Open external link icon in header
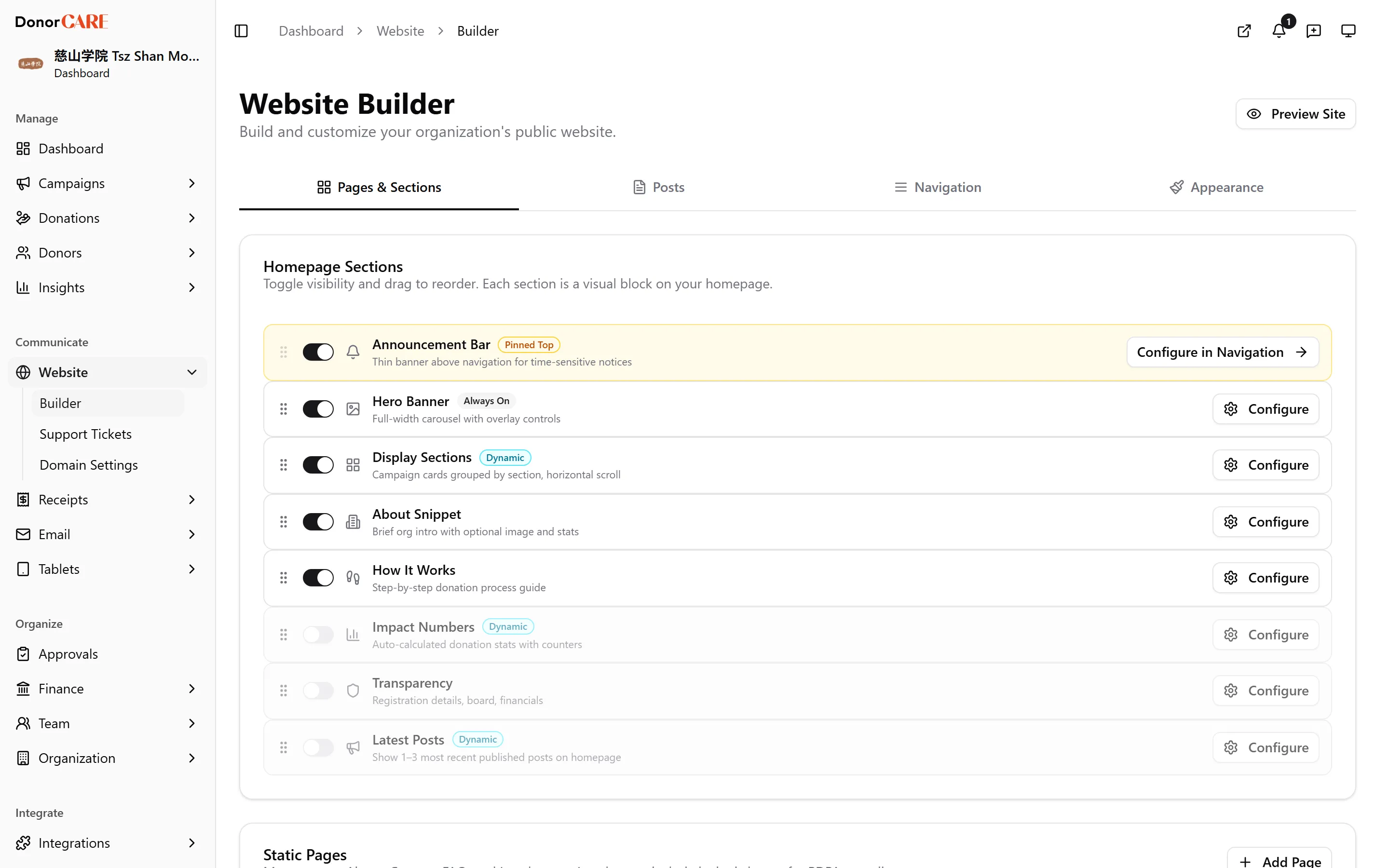1389x868 pixels. pyautogui.click(x=1244, y=31)
